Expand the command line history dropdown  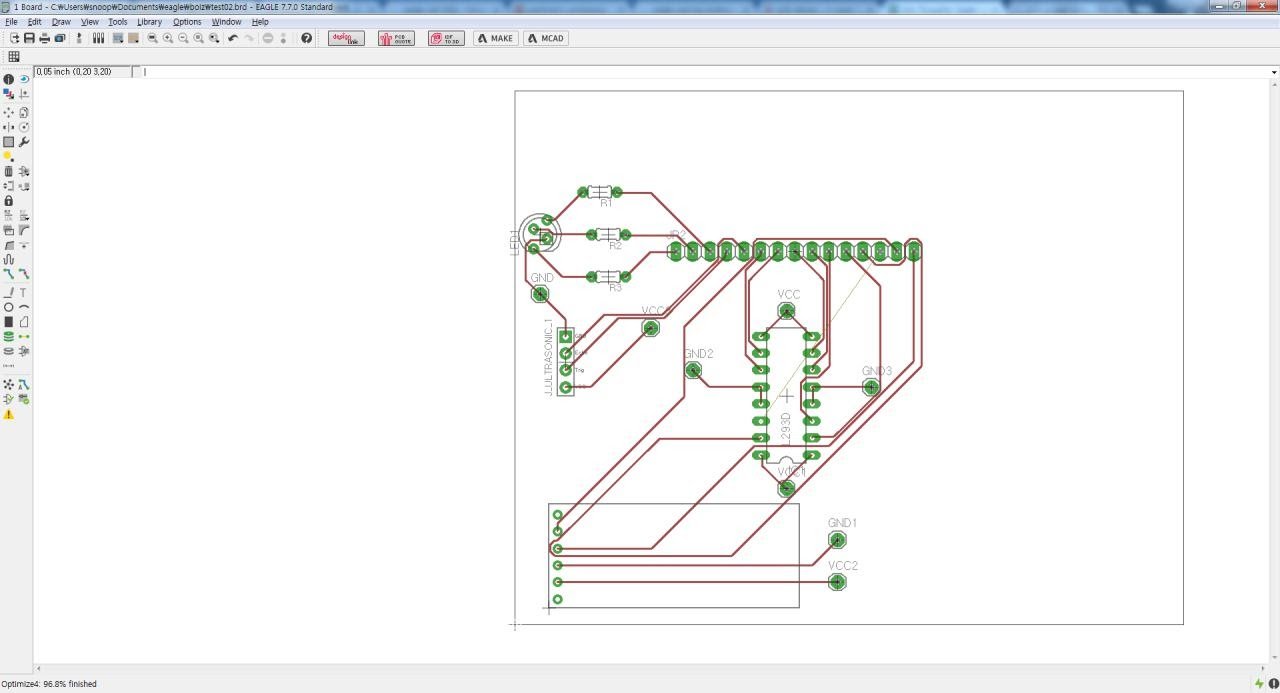point(1273,72)
